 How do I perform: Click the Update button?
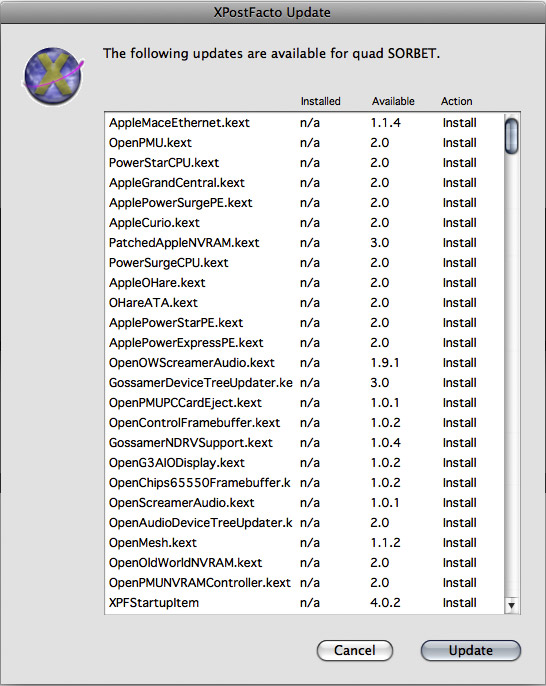(471, 650)
